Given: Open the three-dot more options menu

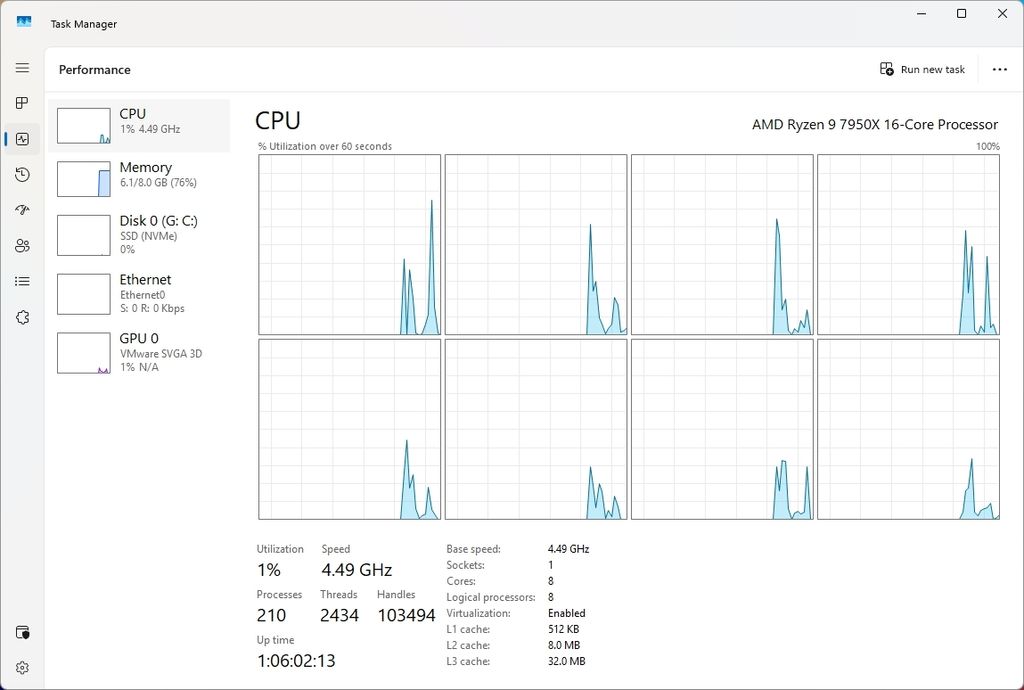Looking at the screenshot, I should (999, 69).
